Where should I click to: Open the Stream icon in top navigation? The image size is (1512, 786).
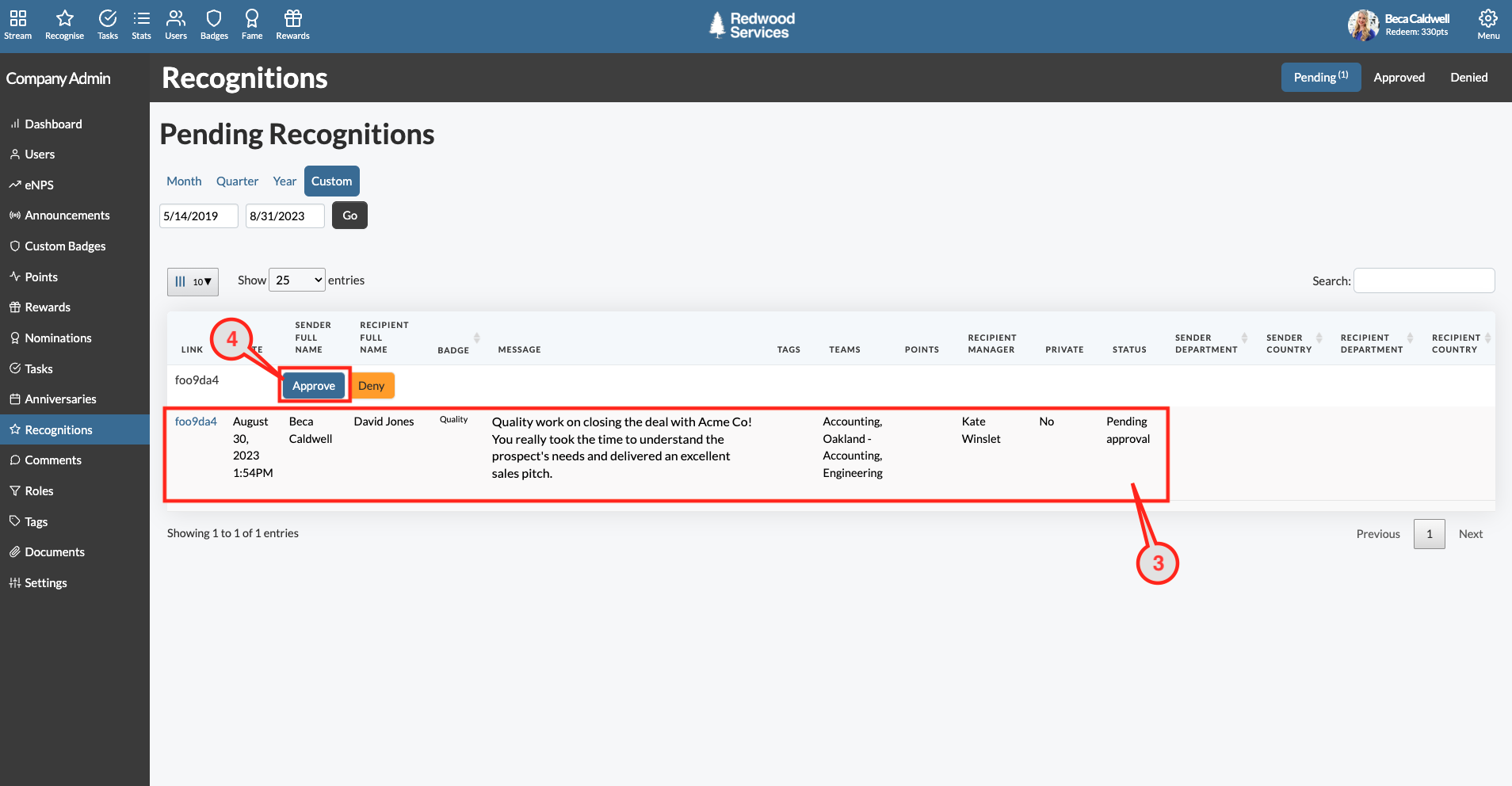(17, 24)
